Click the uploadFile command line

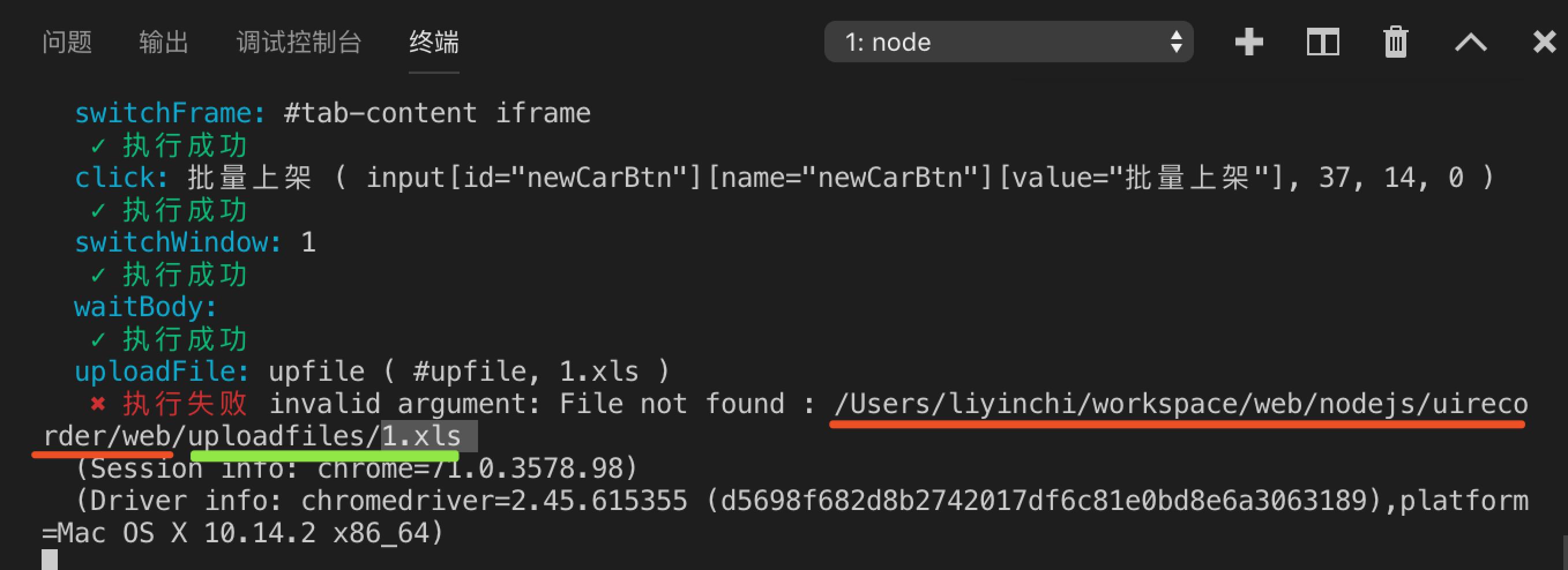coord(372,372)
